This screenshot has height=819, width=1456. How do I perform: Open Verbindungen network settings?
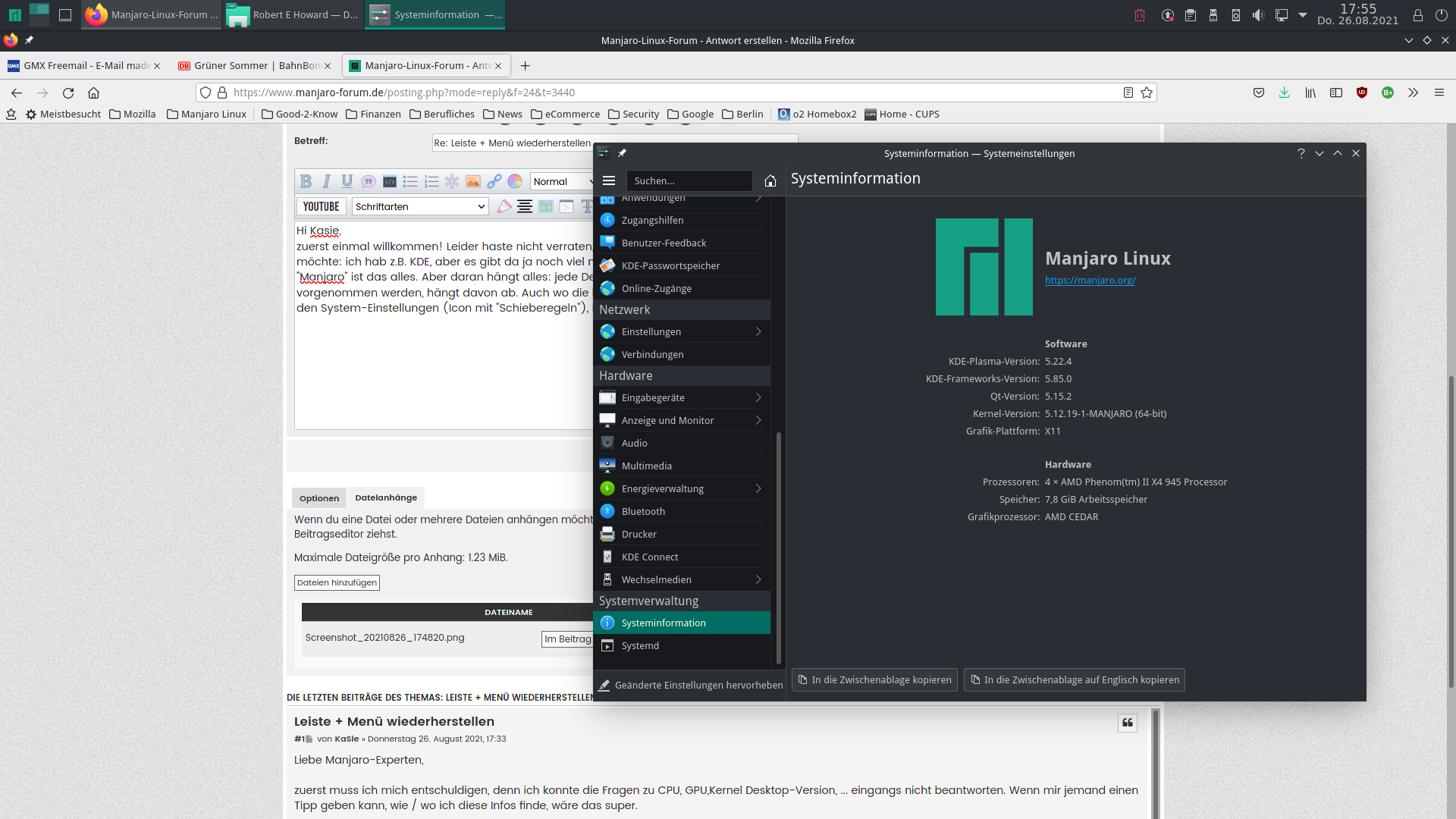pos(682,354)
